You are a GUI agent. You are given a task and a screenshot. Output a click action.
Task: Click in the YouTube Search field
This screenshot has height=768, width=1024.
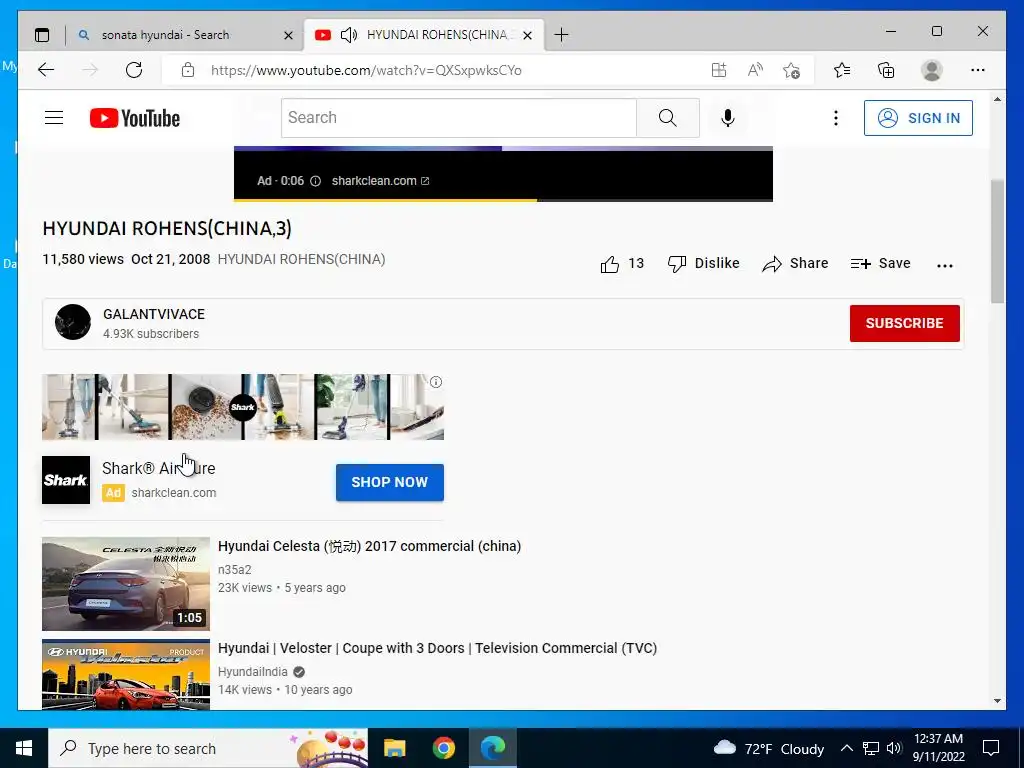pos(458,118)
